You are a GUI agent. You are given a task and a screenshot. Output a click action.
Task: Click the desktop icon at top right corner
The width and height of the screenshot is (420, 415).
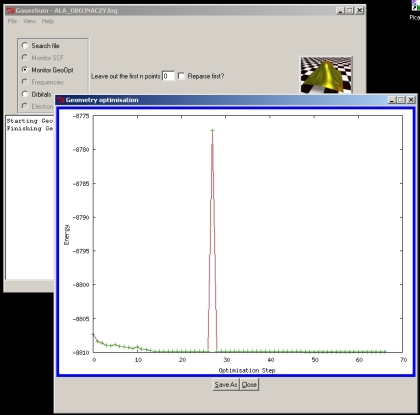pyautogui.click(x=415, y=10)
